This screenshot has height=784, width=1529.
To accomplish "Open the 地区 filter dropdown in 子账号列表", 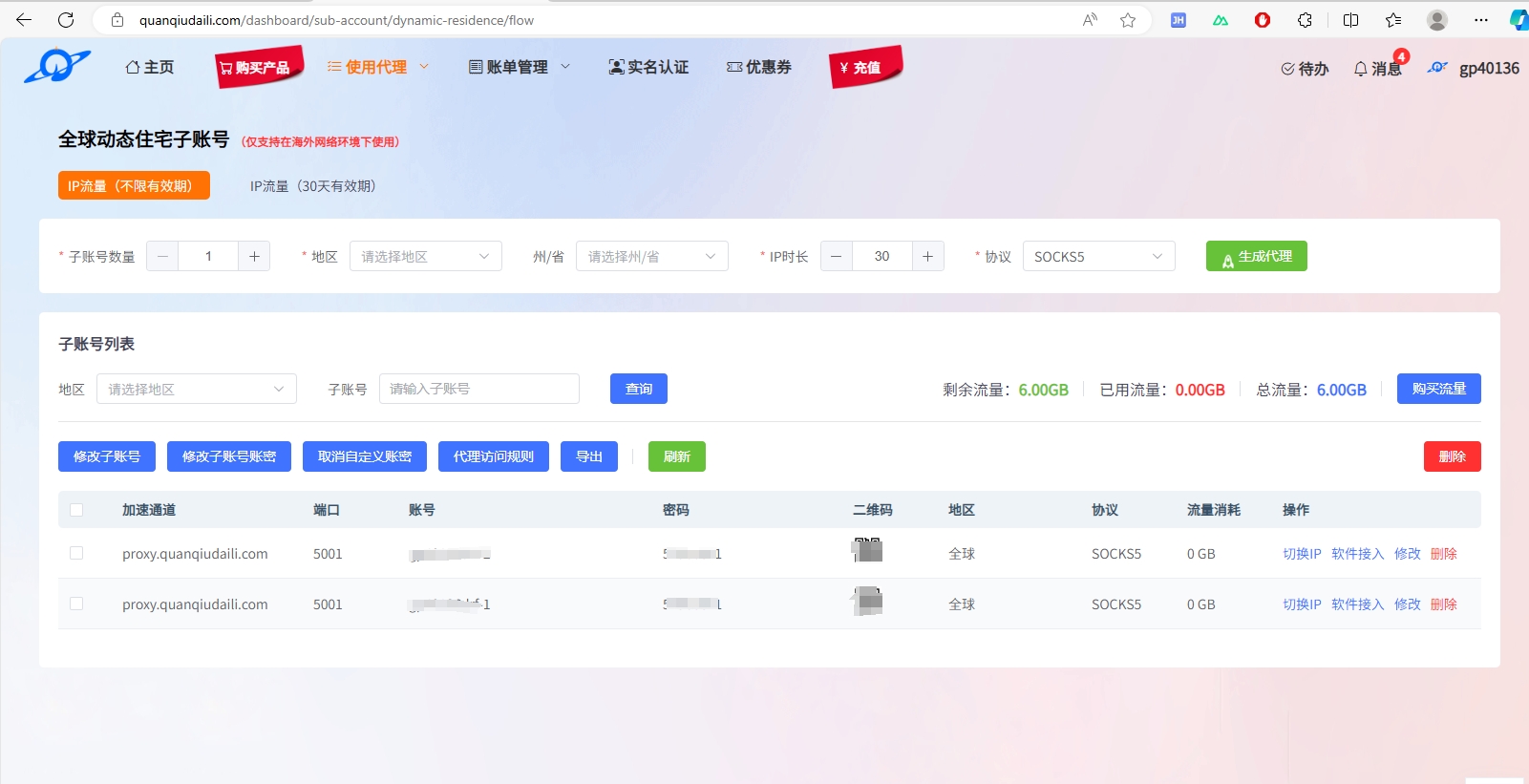I will (x=196, y=389).
